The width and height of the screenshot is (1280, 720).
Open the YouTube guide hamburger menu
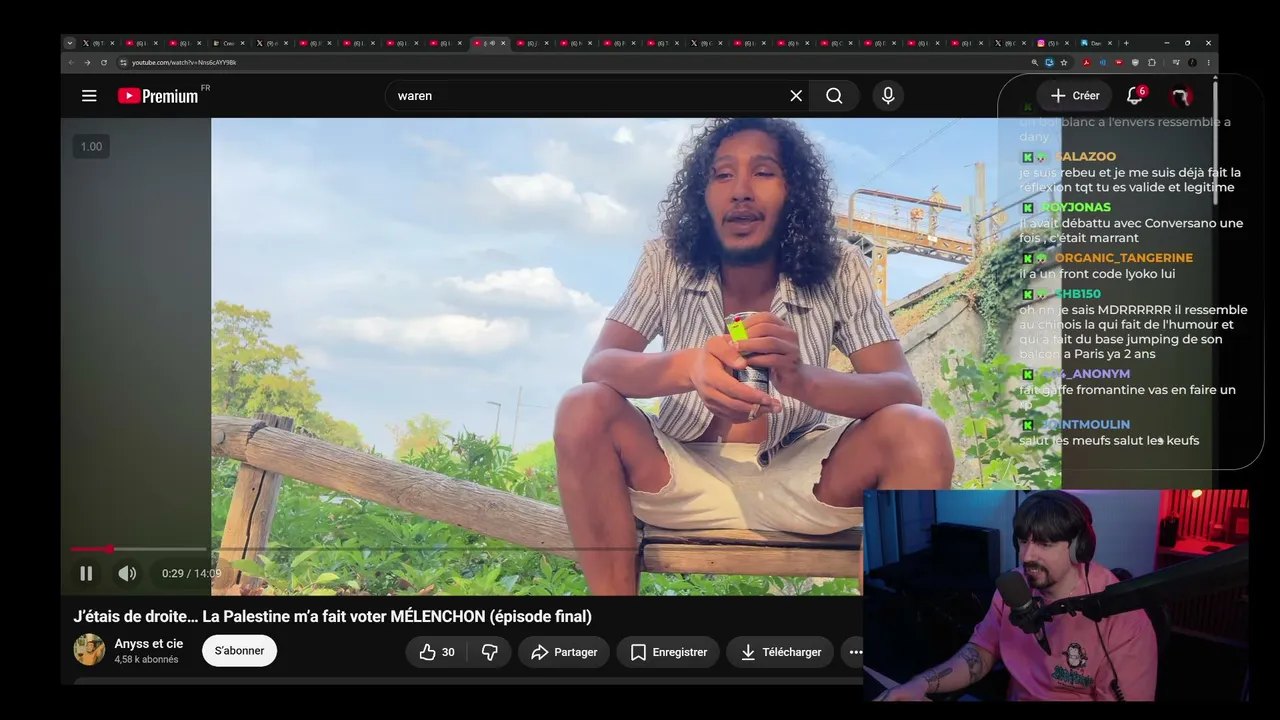pyautogui.click(x=89, y=96)
